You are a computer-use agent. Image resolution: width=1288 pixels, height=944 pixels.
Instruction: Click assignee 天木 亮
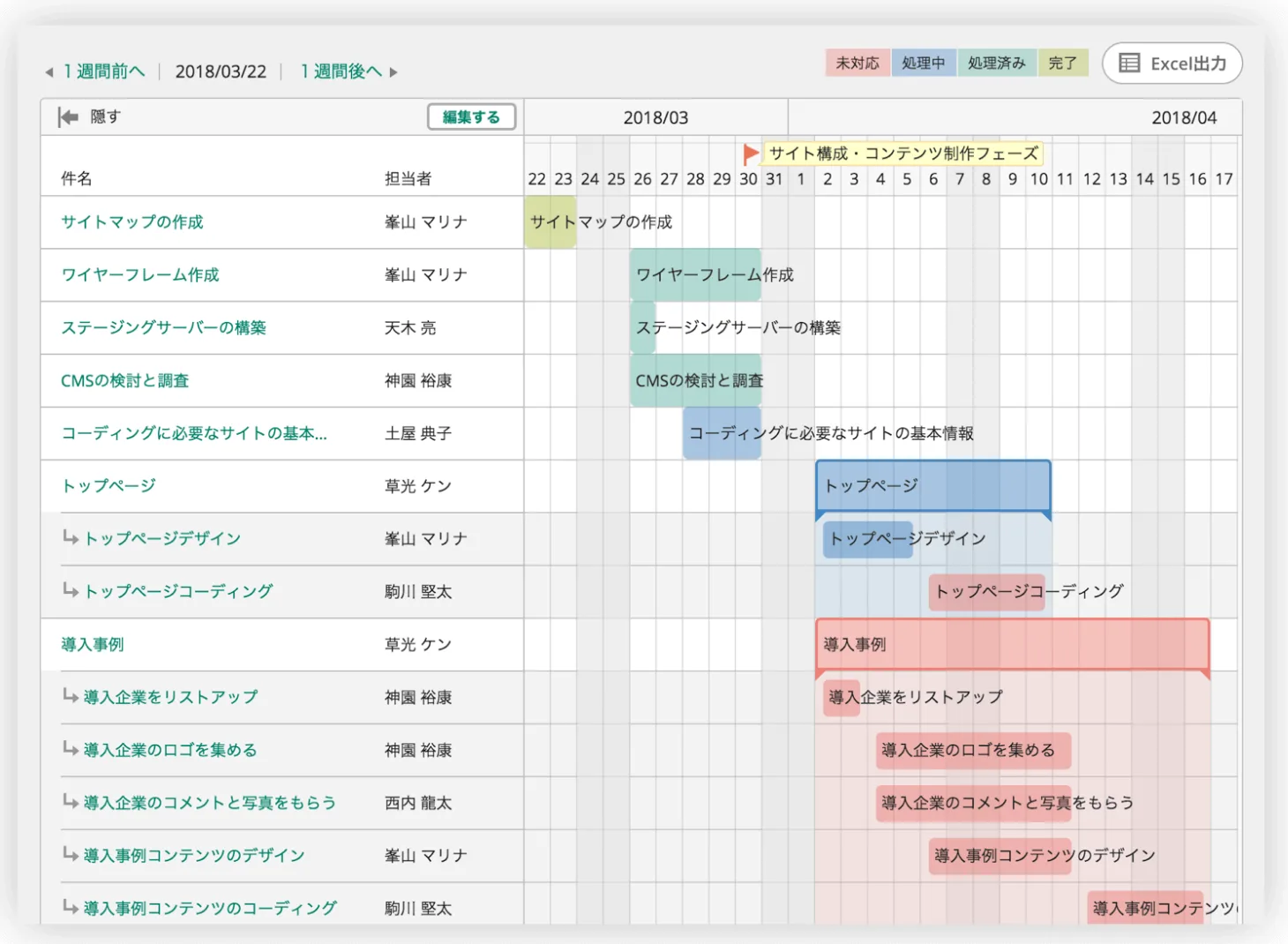pos(410,328)
